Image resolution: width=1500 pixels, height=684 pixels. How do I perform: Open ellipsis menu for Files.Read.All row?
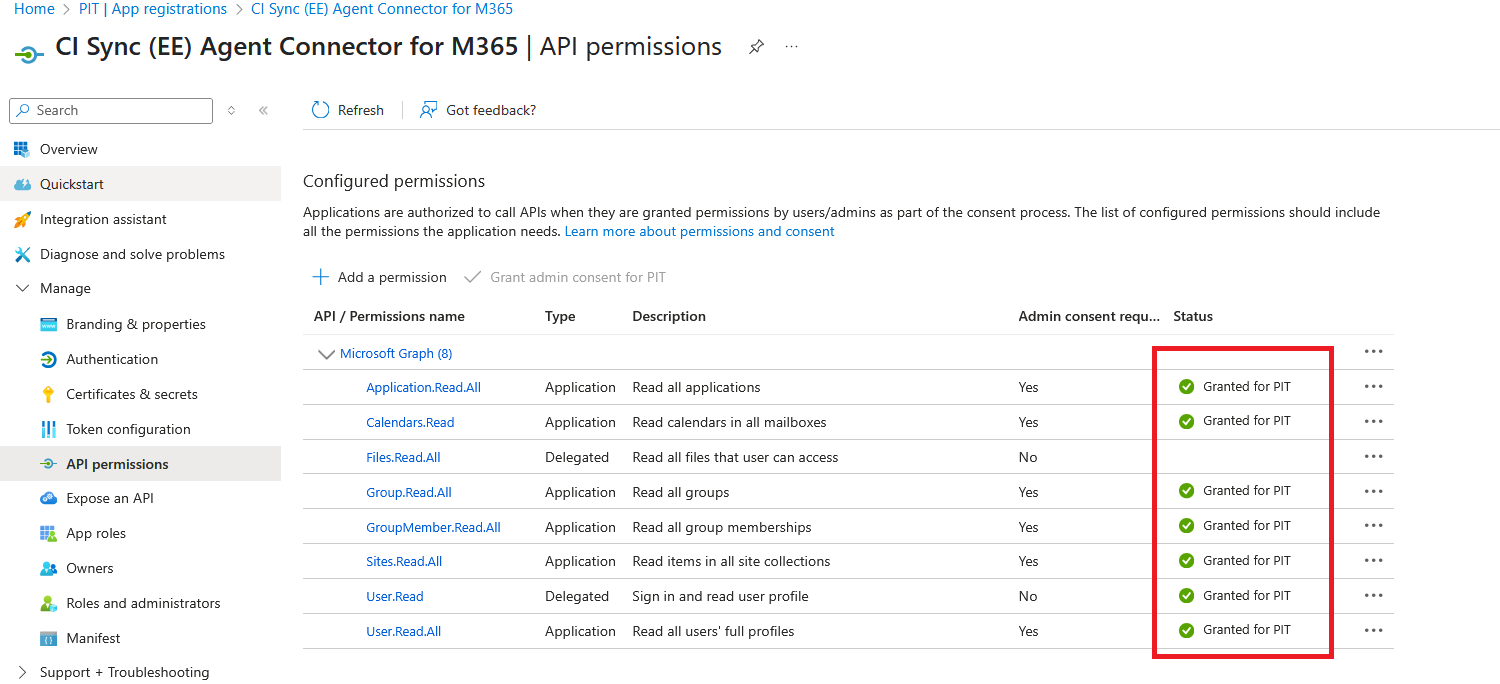tap(1373, 457)
